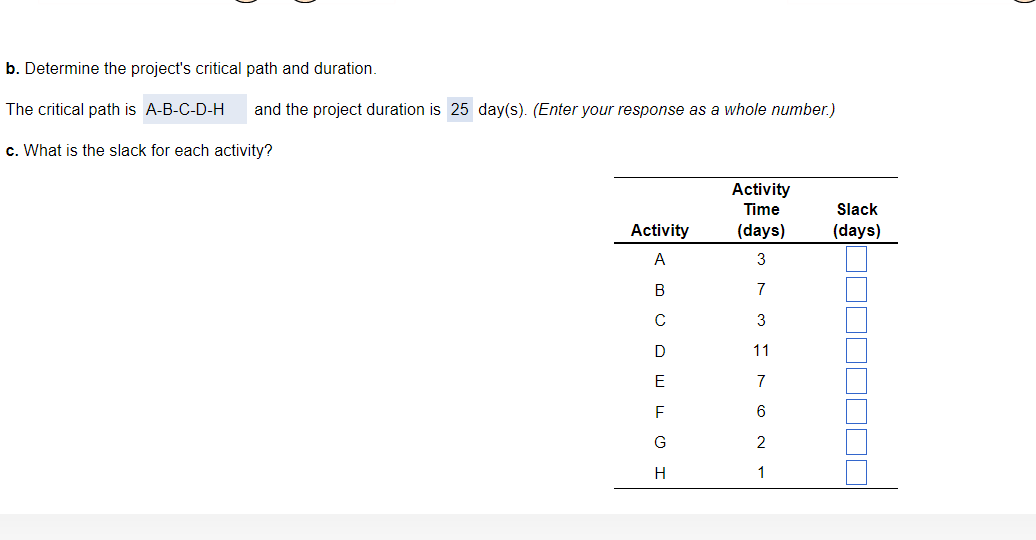Select the slack input box for activity B
The image size is (1036, 540).
(856, 289)
